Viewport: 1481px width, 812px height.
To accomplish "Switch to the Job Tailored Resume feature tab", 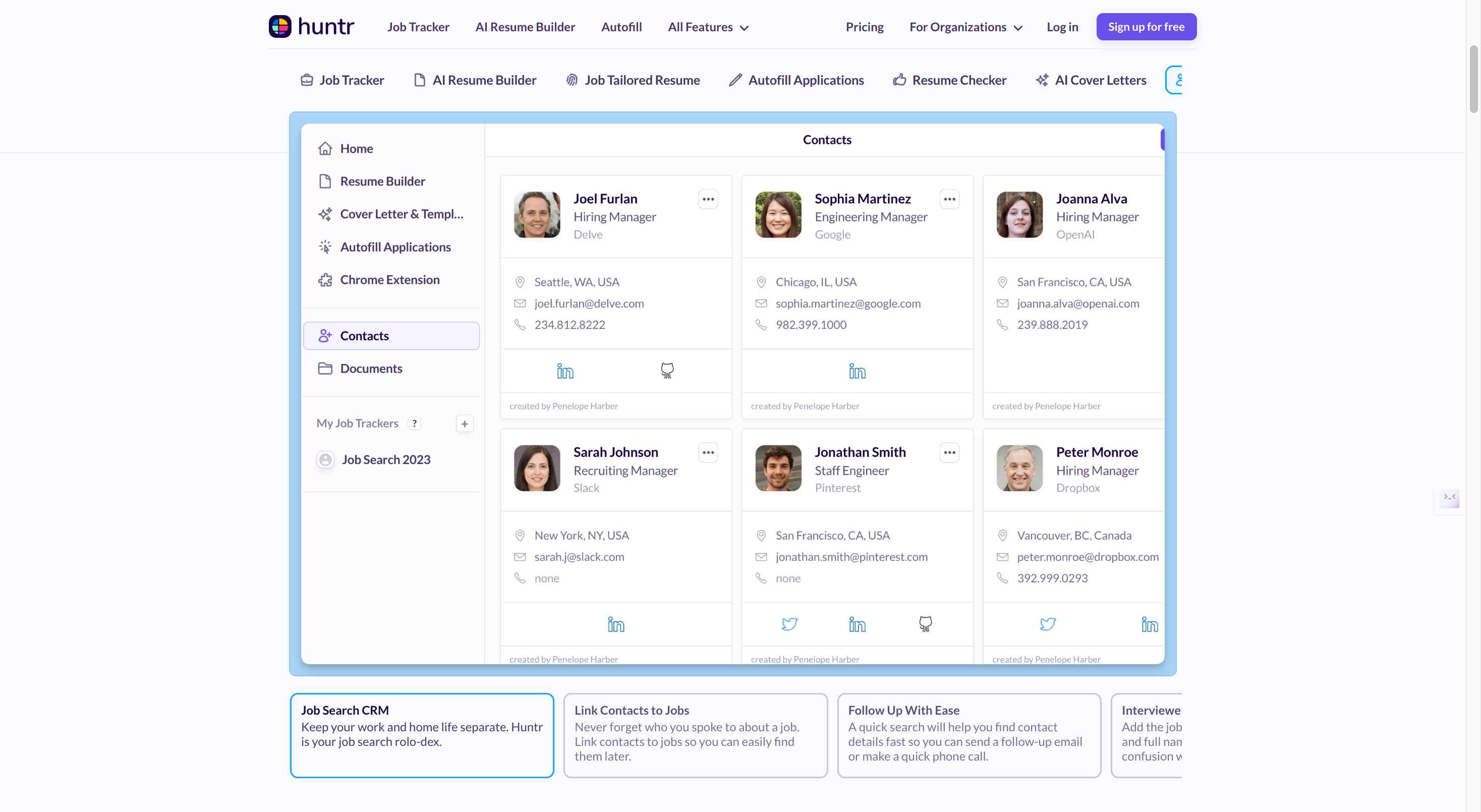I will pyautogui.click(x=633, y=80).
